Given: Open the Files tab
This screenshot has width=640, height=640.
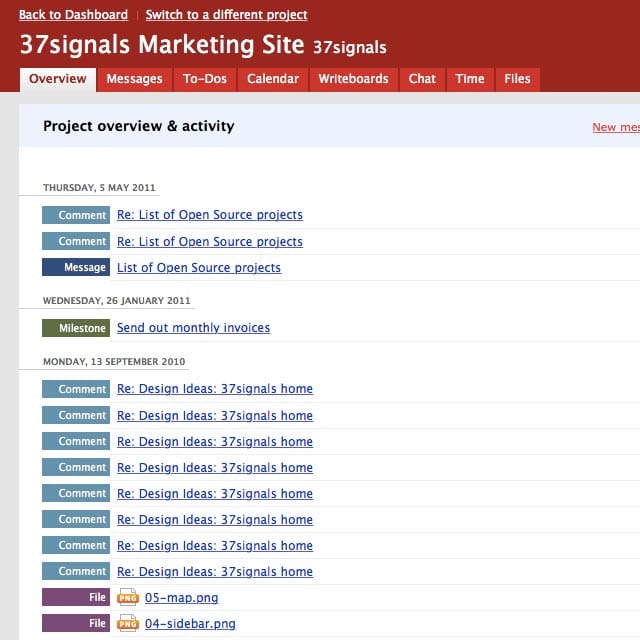Looking at the screenshot, I should [517, 79].
